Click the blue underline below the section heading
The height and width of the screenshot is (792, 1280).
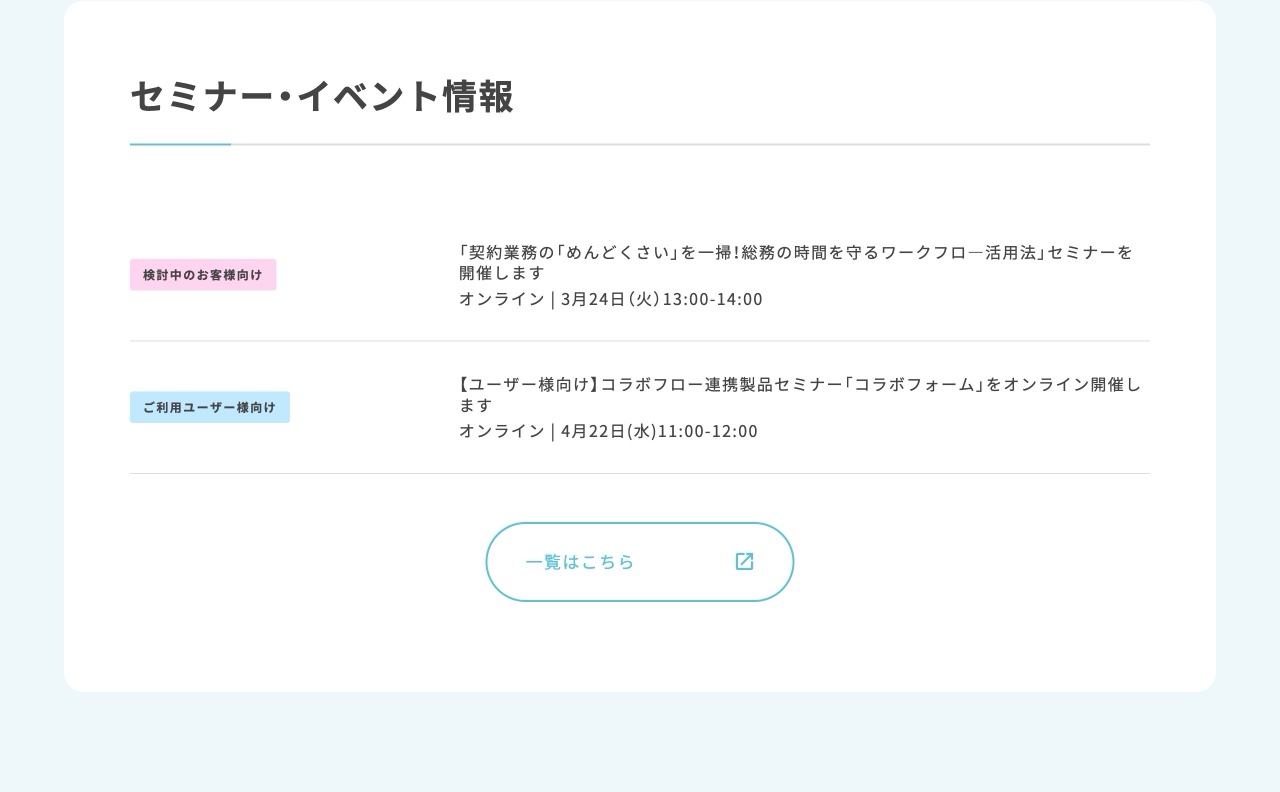pyautogui.click(x=180, y=146)
